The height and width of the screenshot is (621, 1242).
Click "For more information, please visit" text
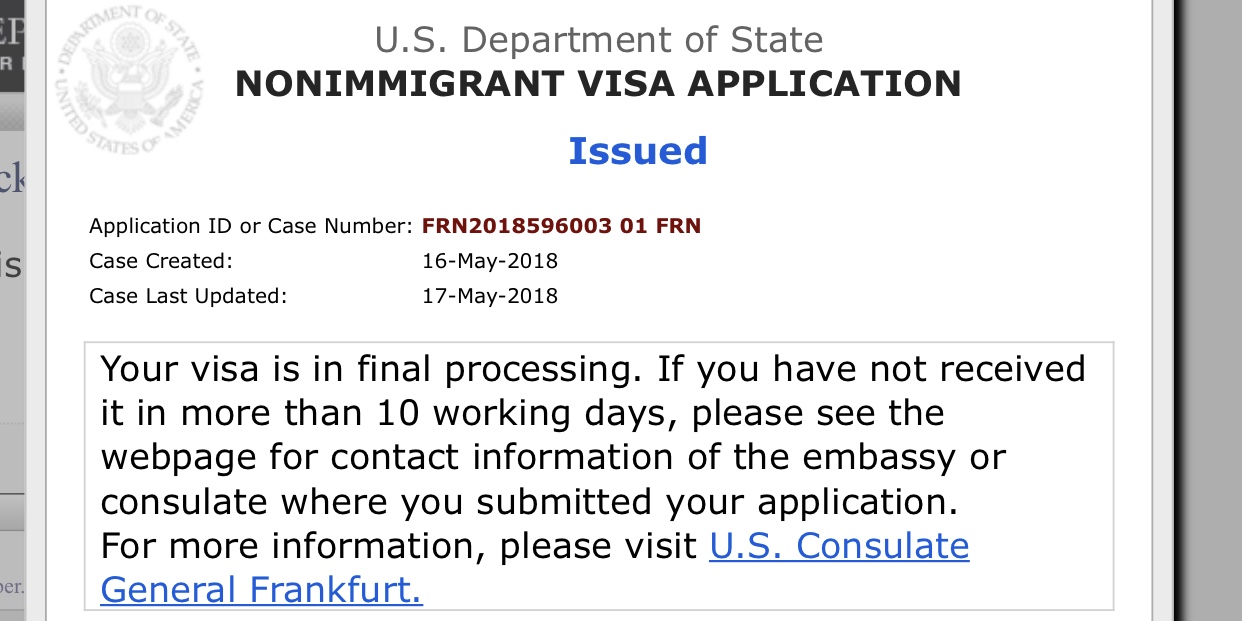[398, 546]
